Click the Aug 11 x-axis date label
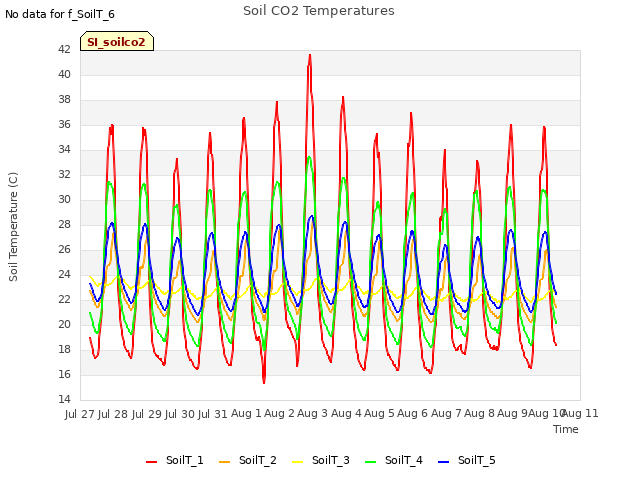This screenshot has width=640, height=480. point(581,414)
